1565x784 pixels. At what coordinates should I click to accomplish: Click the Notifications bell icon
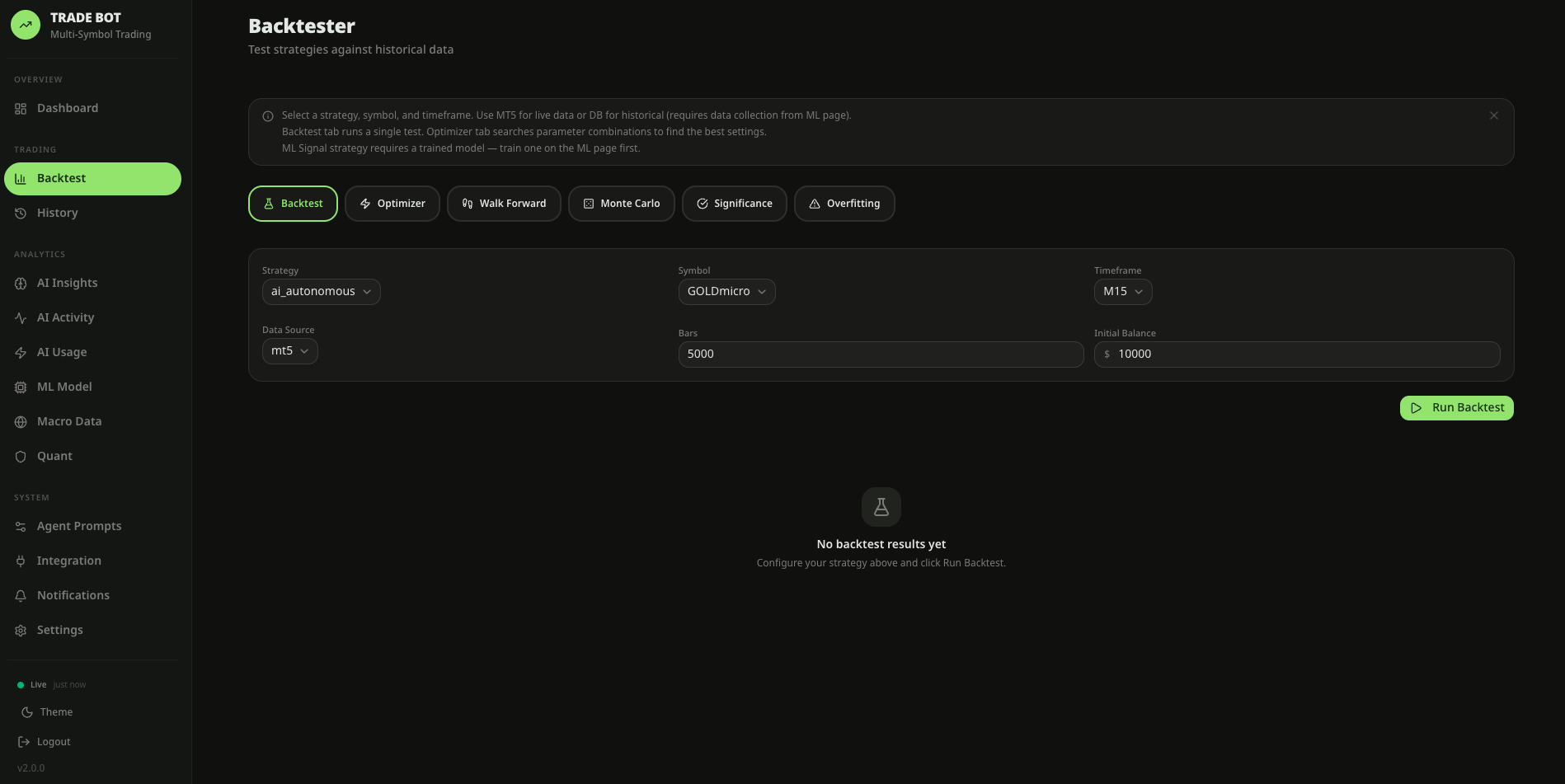pos(21,596)
